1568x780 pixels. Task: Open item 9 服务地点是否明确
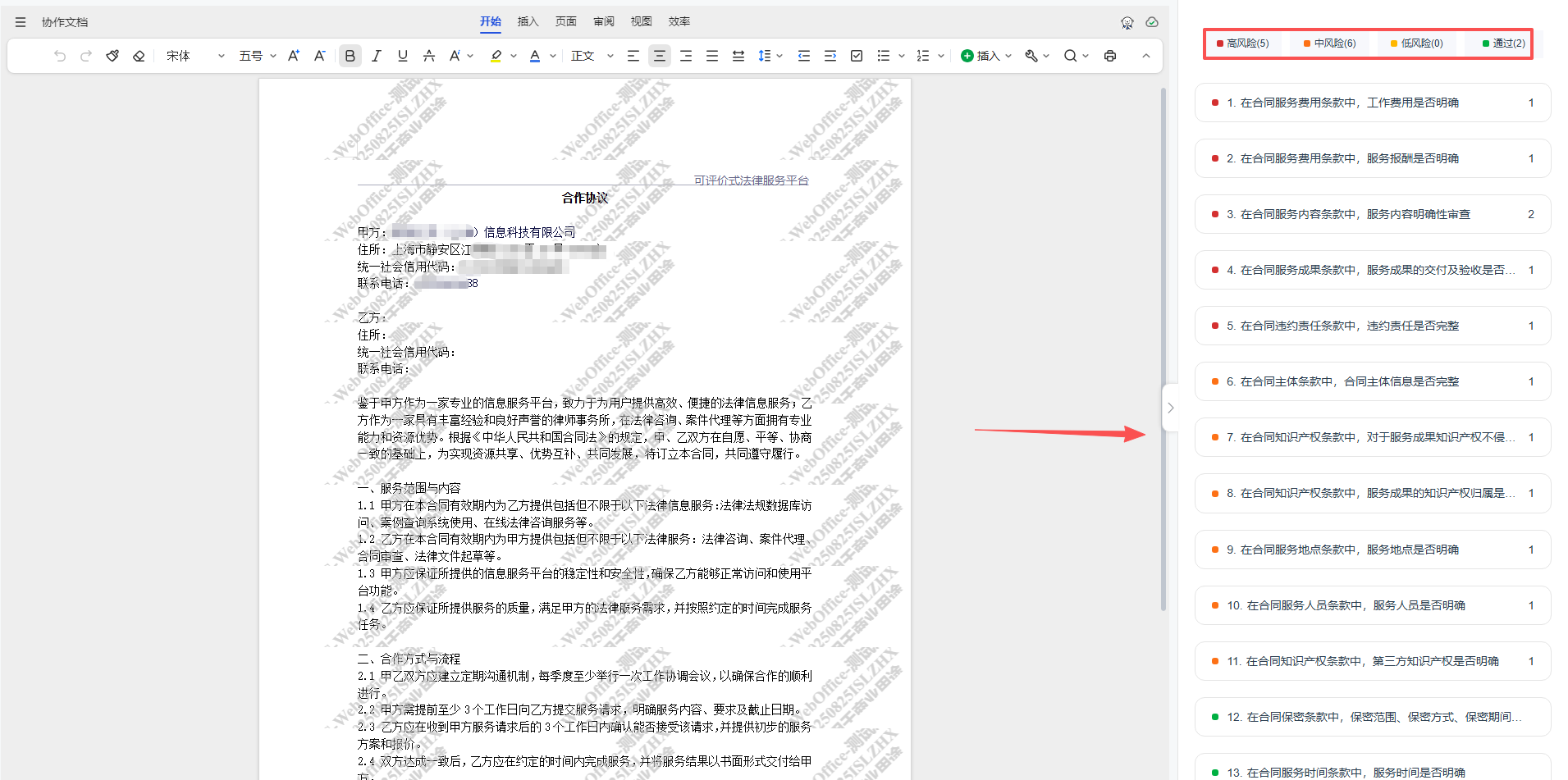(1373, 550)
